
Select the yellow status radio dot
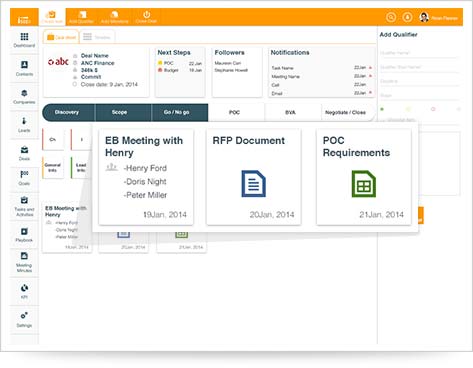(408, 109)
